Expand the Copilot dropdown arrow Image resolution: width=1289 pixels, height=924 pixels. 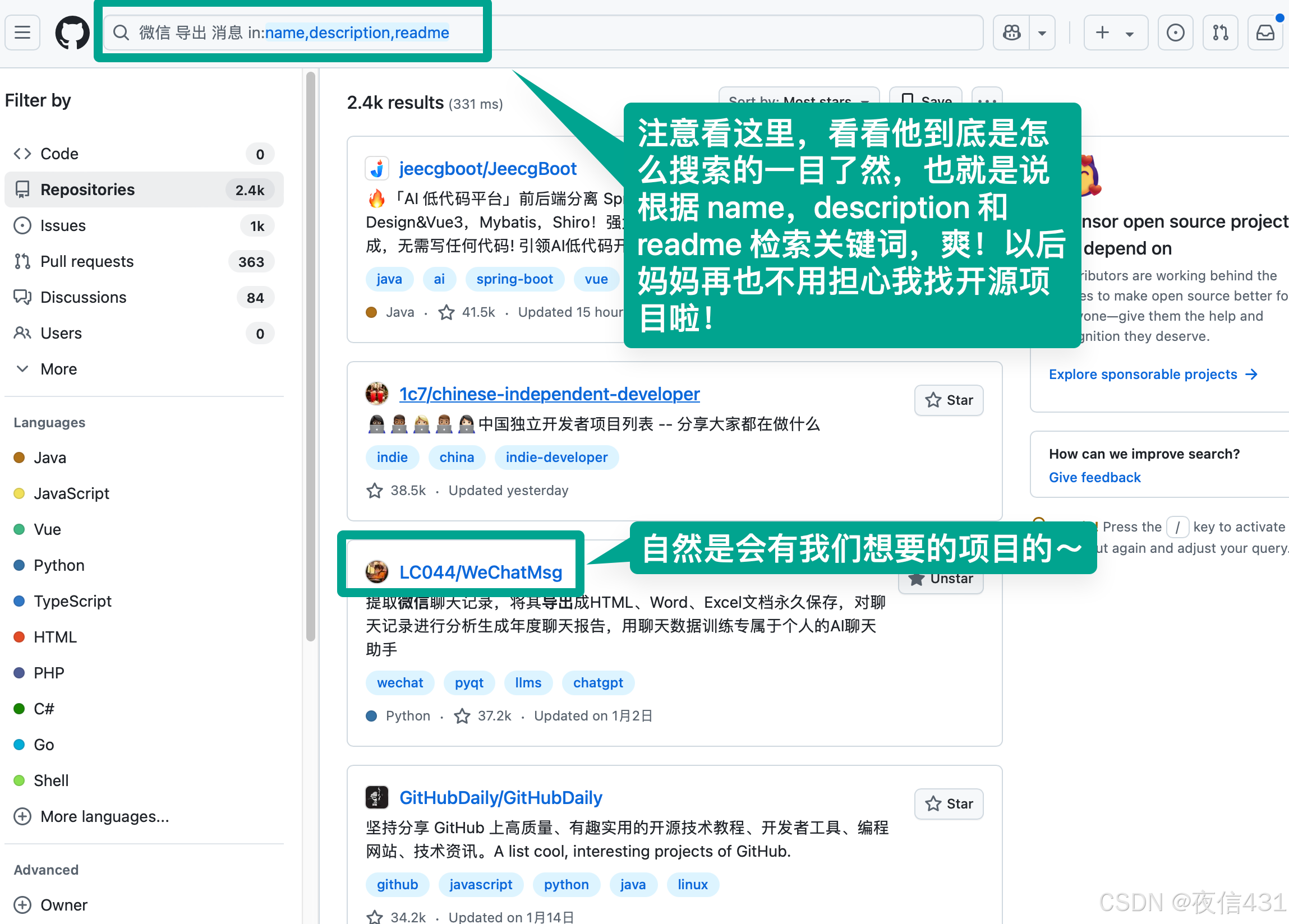pos(1042,33)
